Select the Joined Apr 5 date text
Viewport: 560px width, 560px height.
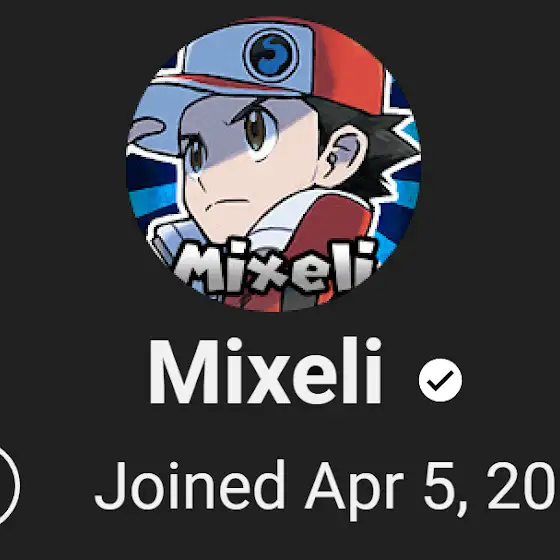pyautogui.click(x=325, y=488)
